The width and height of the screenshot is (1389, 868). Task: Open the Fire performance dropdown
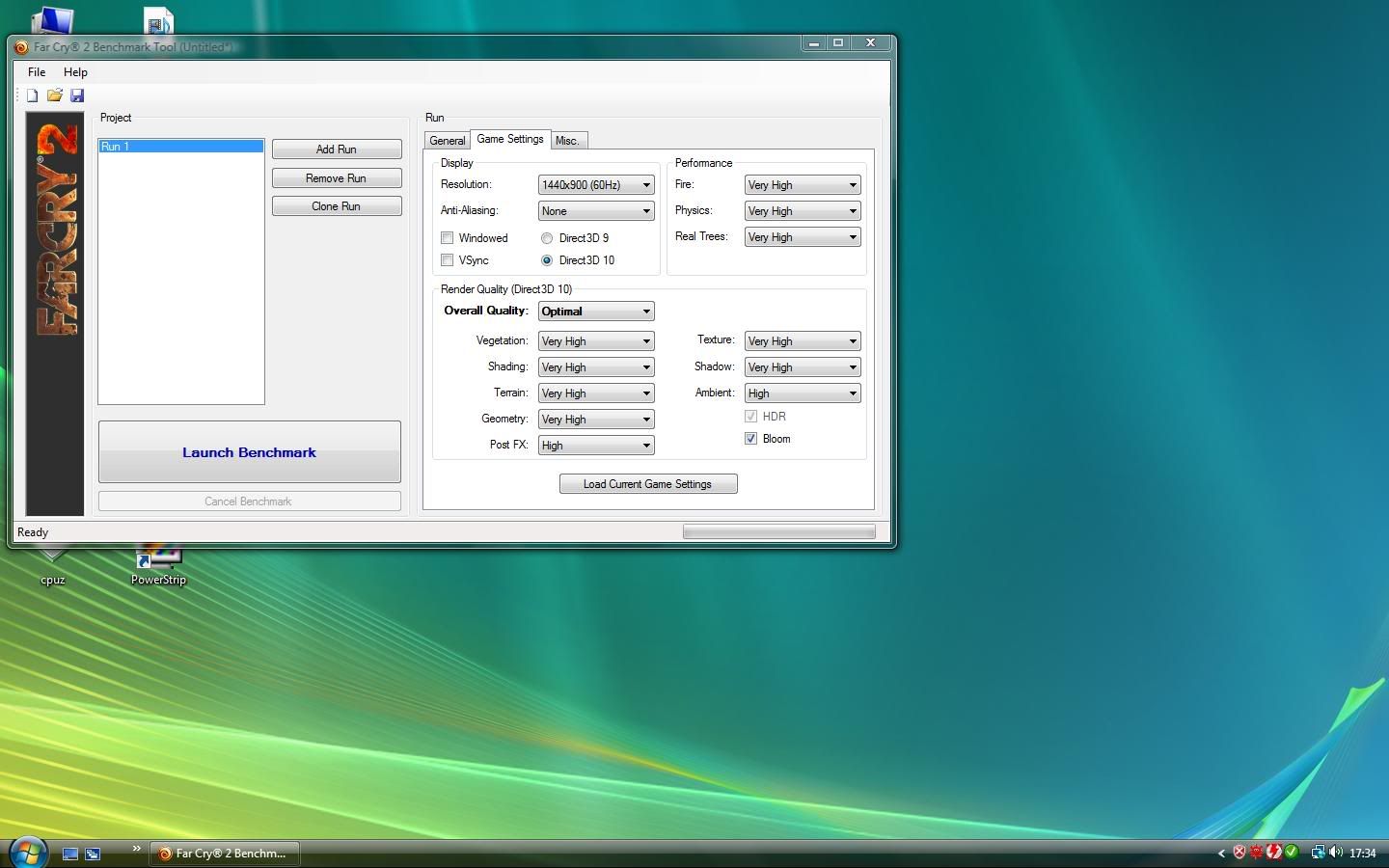point(803,185)
